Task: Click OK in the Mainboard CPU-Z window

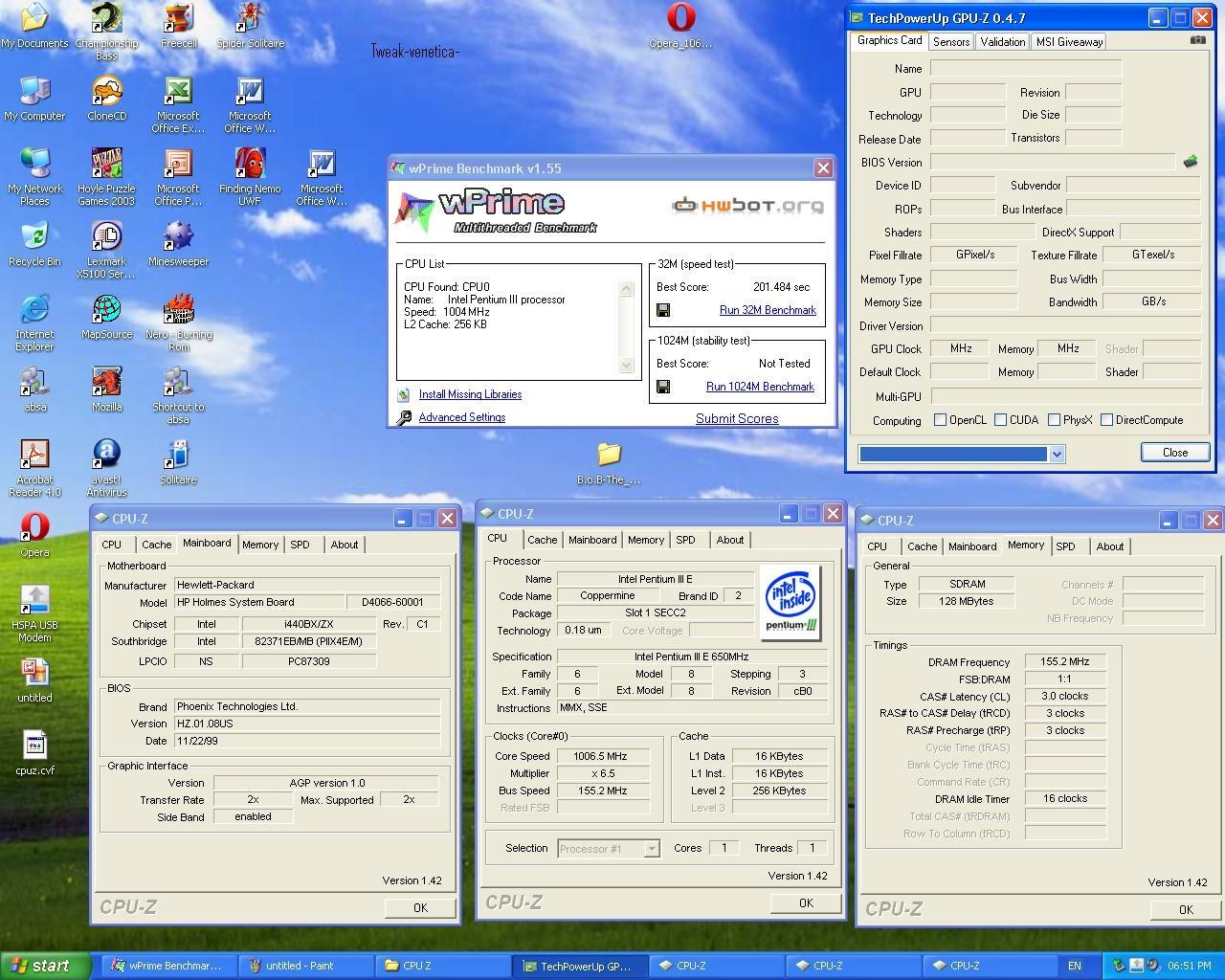Action: point(420,907)
